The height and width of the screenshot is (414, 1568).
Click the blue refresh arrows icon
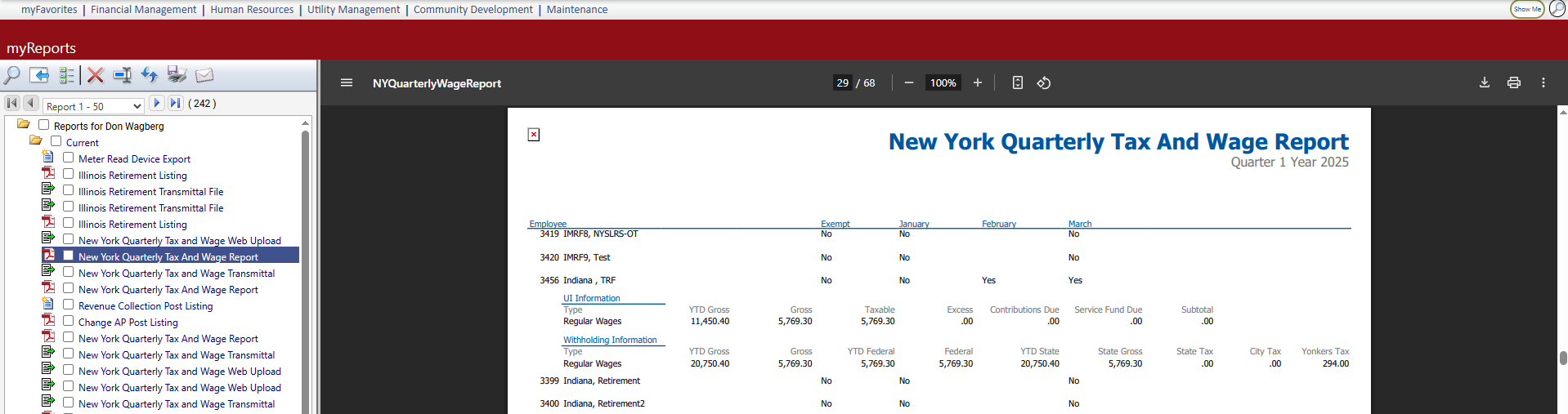(149, 75)
